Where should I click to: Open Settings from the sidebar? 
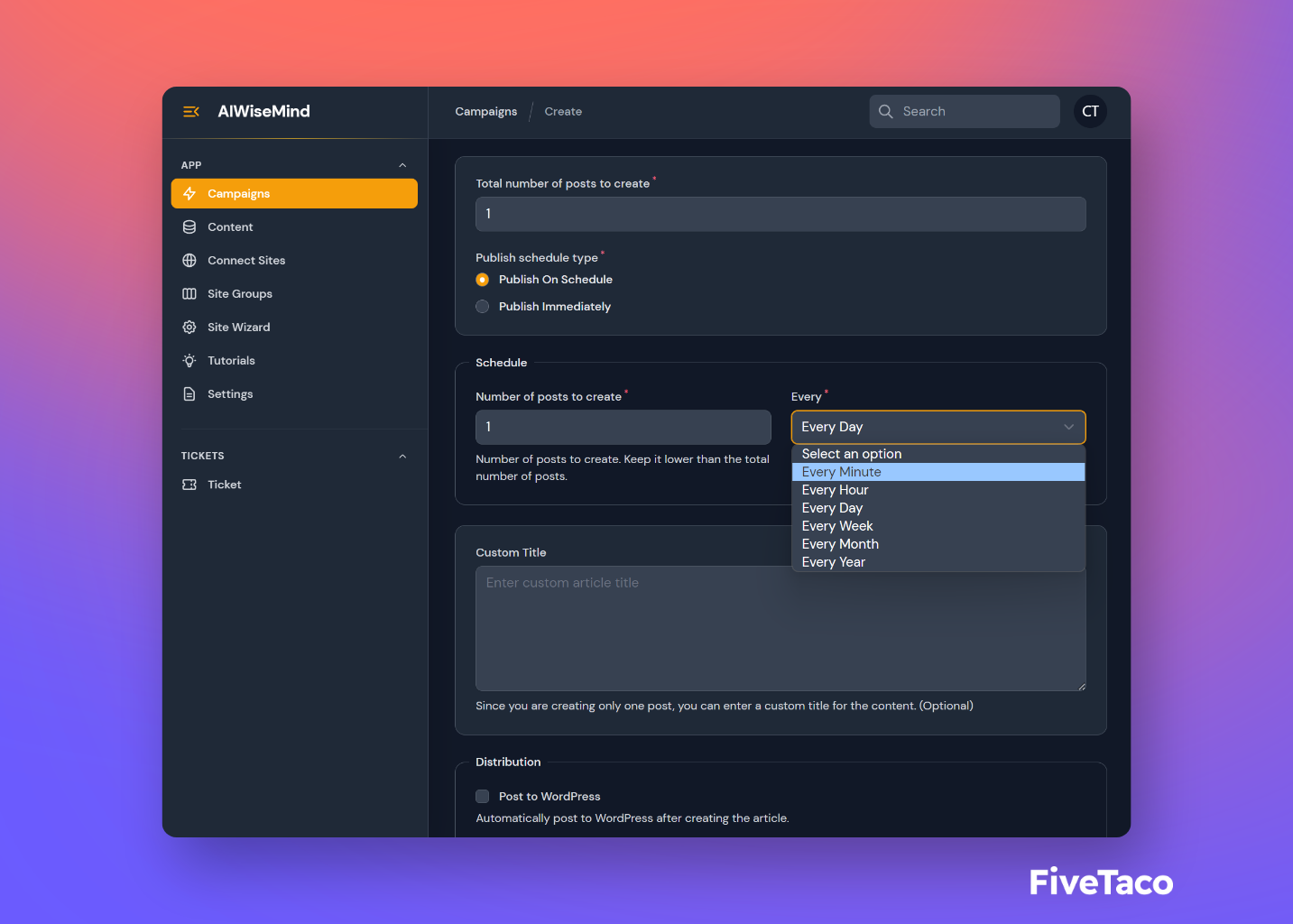294,394
